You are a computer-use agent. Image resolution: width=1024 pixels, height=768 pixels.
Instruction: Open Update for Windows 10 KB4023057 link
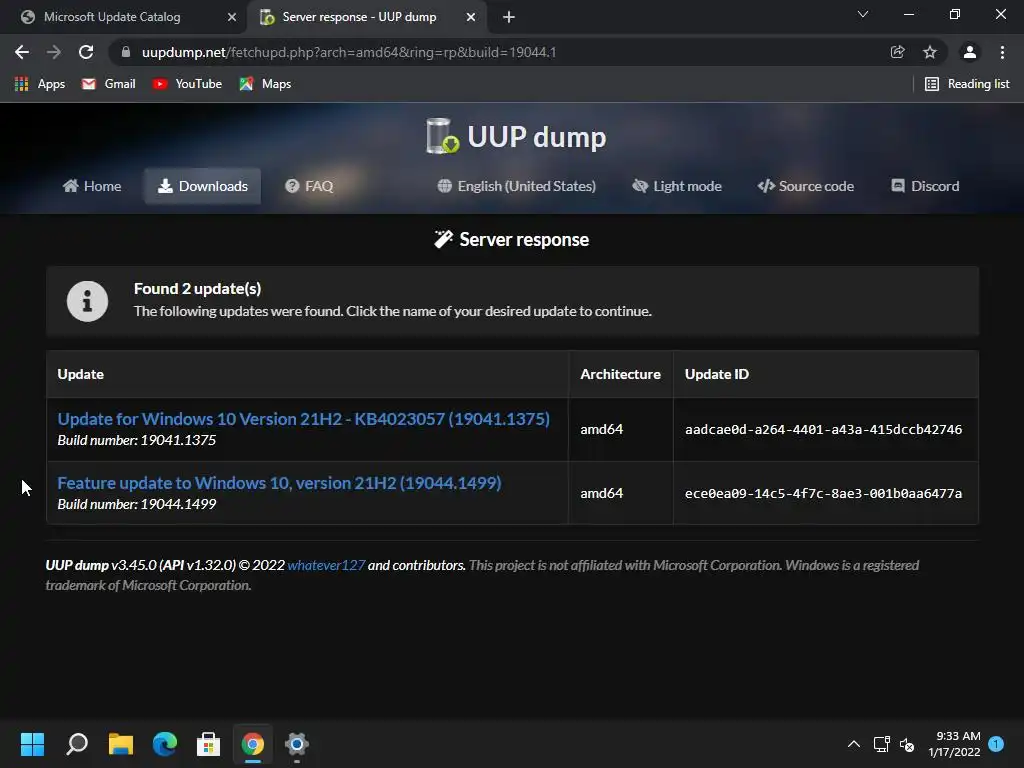pyautogui.click(x=304, y=419)
